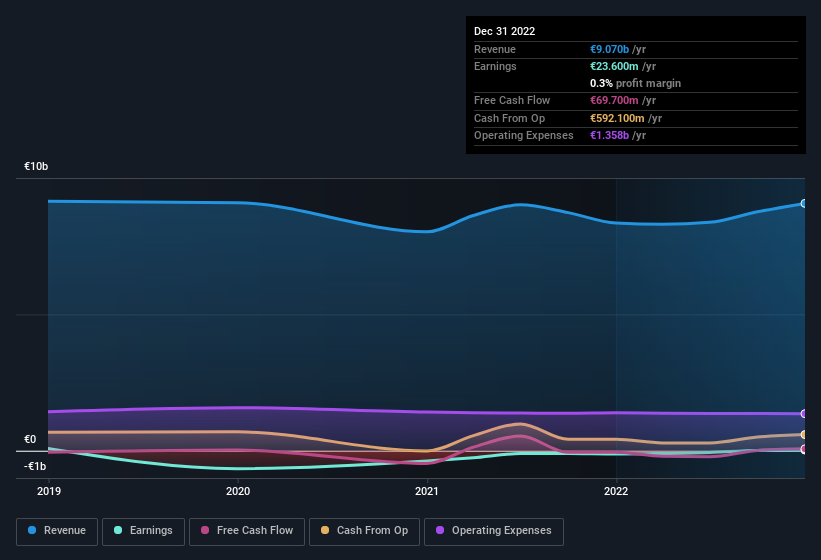This screenshot has height=560, width=821.
Task: Select the Operating Expenses endpoint marker
Action: [x=804, y=413]
